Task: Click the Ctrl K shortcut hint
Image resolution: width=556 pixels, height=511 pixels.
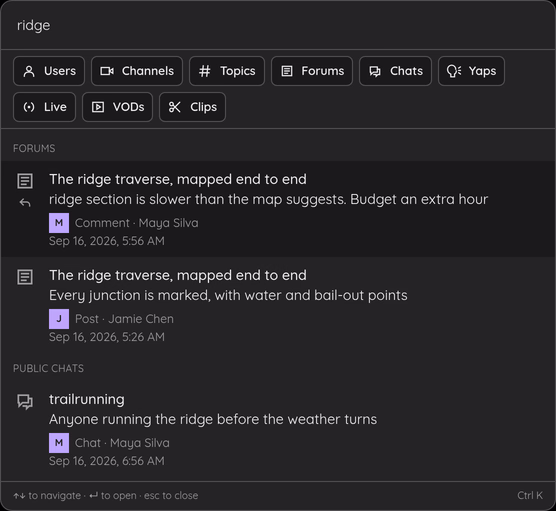Action: (530, 495)
